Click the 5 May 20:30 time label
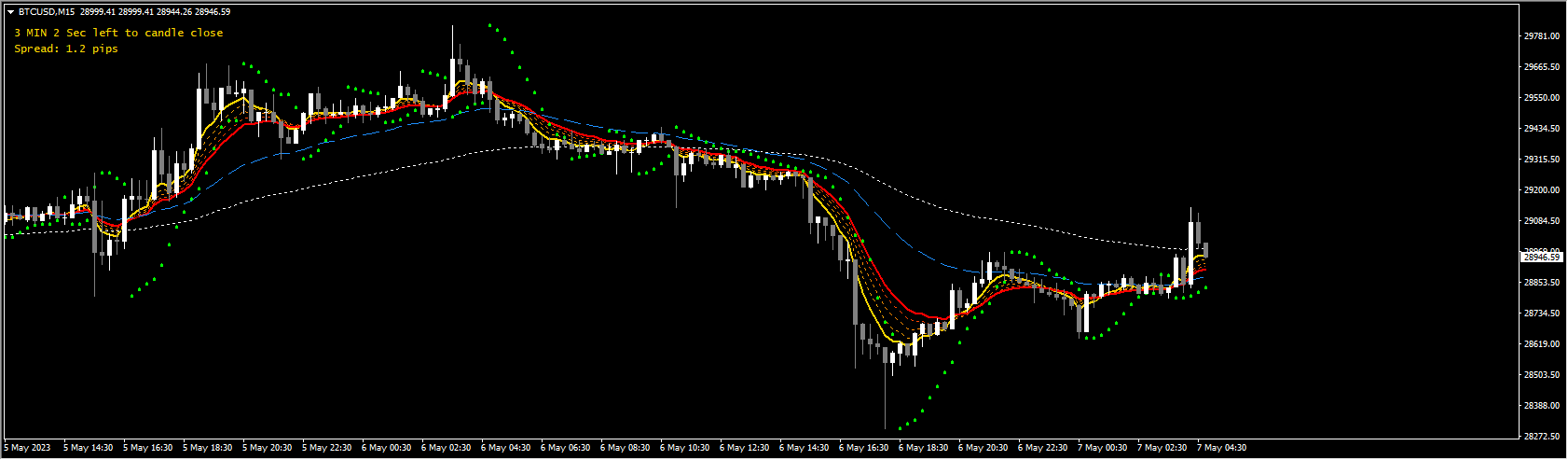 [268, 448]
